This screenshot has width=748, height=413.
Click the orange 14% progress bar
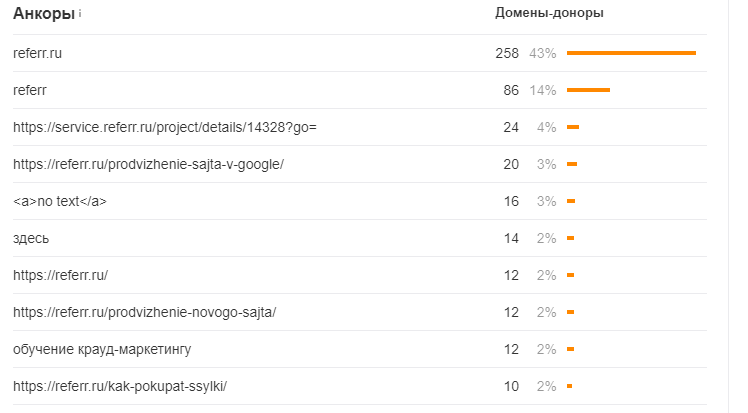588,90
